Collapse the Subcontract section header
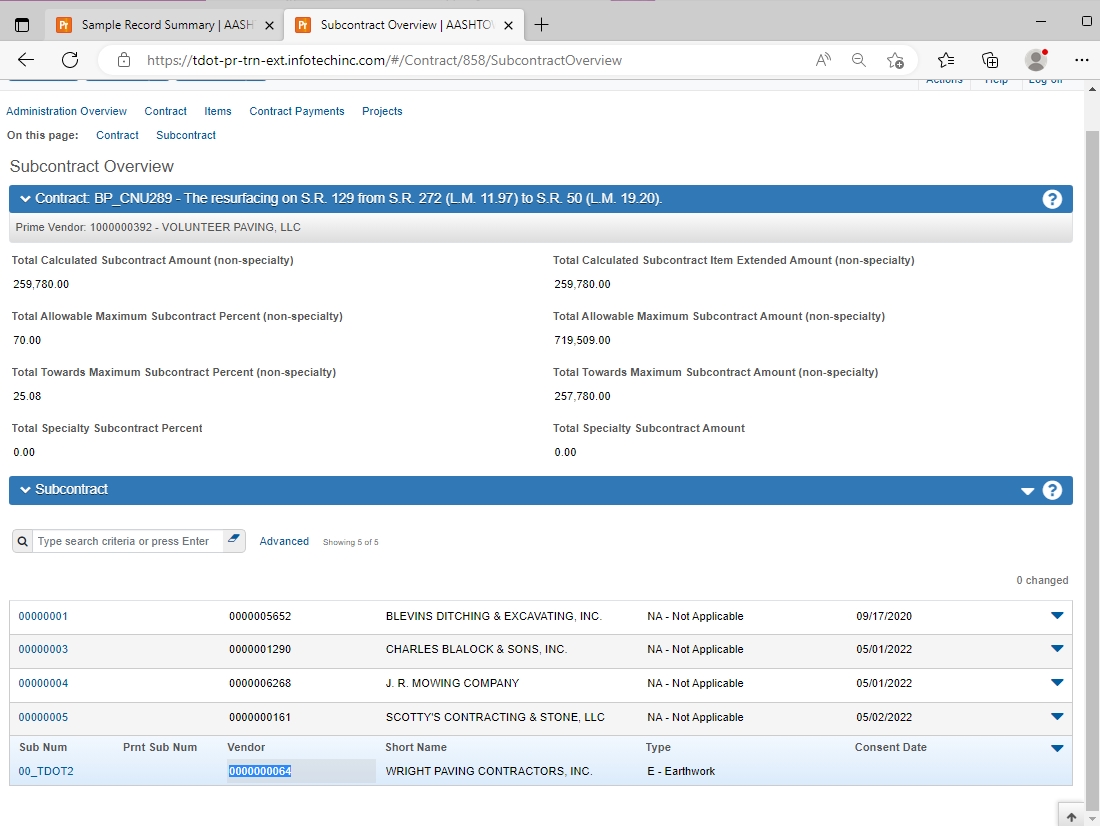This screenshot has width=1100, height=826. point(25,489)
